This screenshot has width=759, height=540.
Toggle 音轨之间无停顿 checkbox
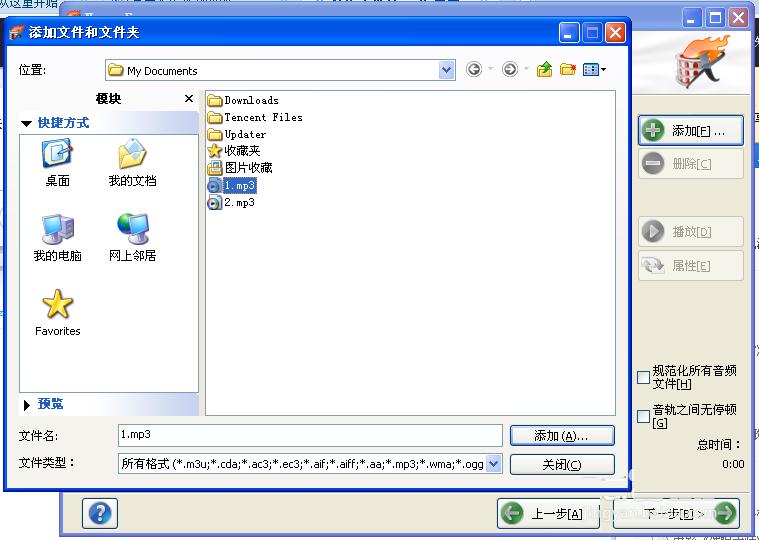644,416
